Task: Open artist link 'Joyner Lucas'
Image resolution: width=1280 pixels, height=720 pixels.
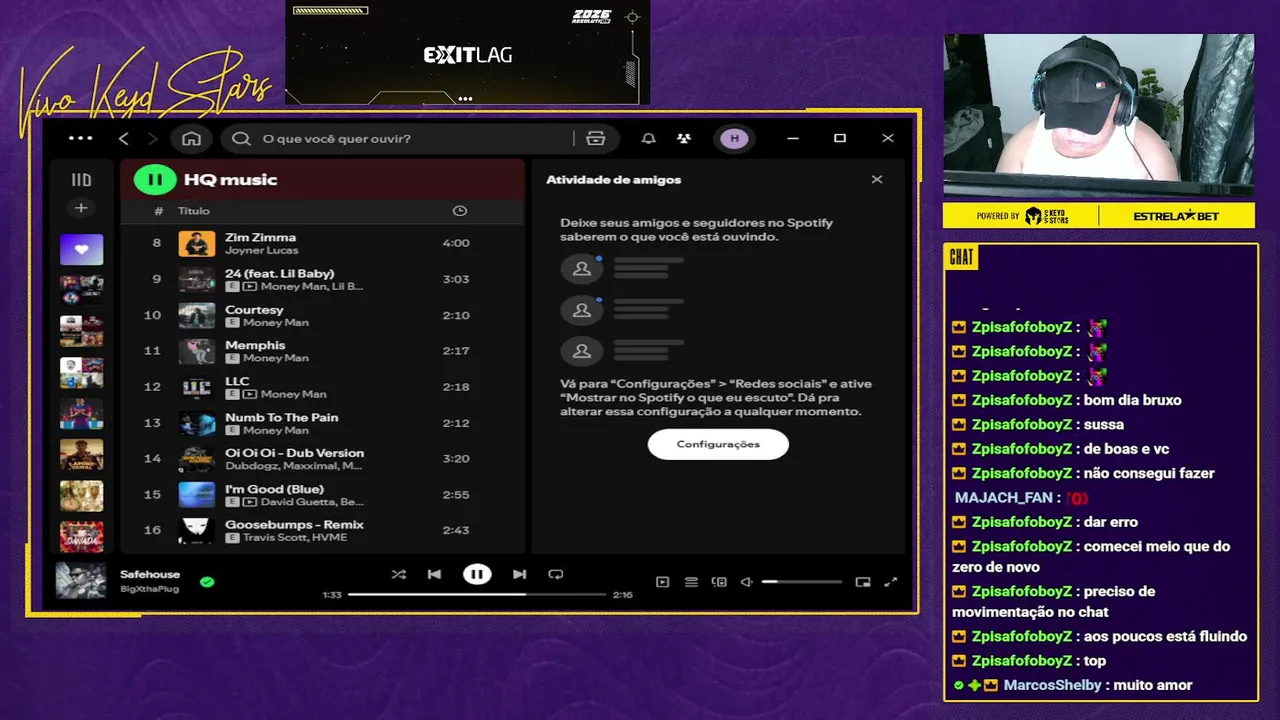Action: pyautogui.click(x=261, y=250)
